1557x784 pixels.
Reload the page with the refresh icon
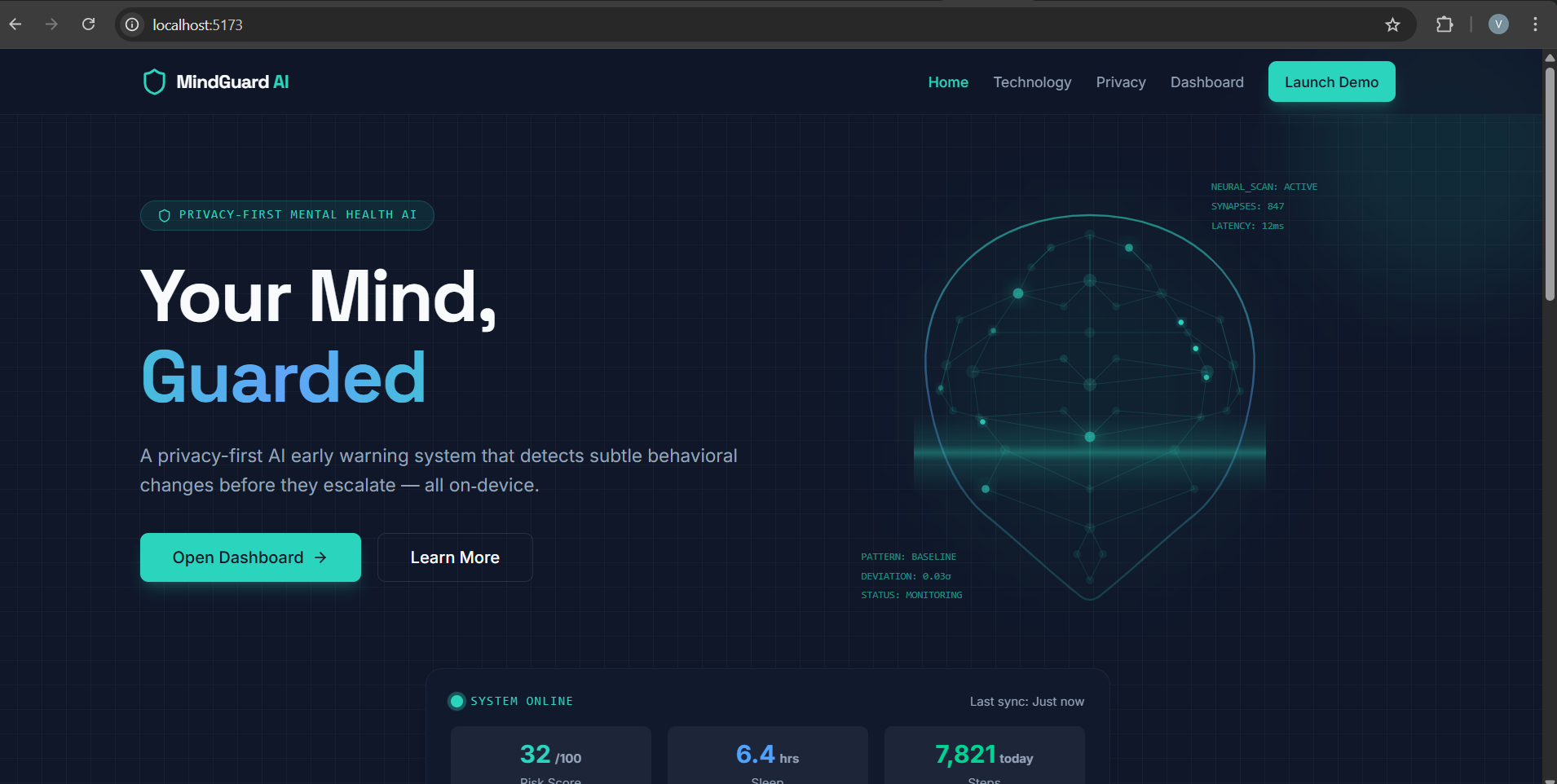pyautogui.click(x=89, y=24)
